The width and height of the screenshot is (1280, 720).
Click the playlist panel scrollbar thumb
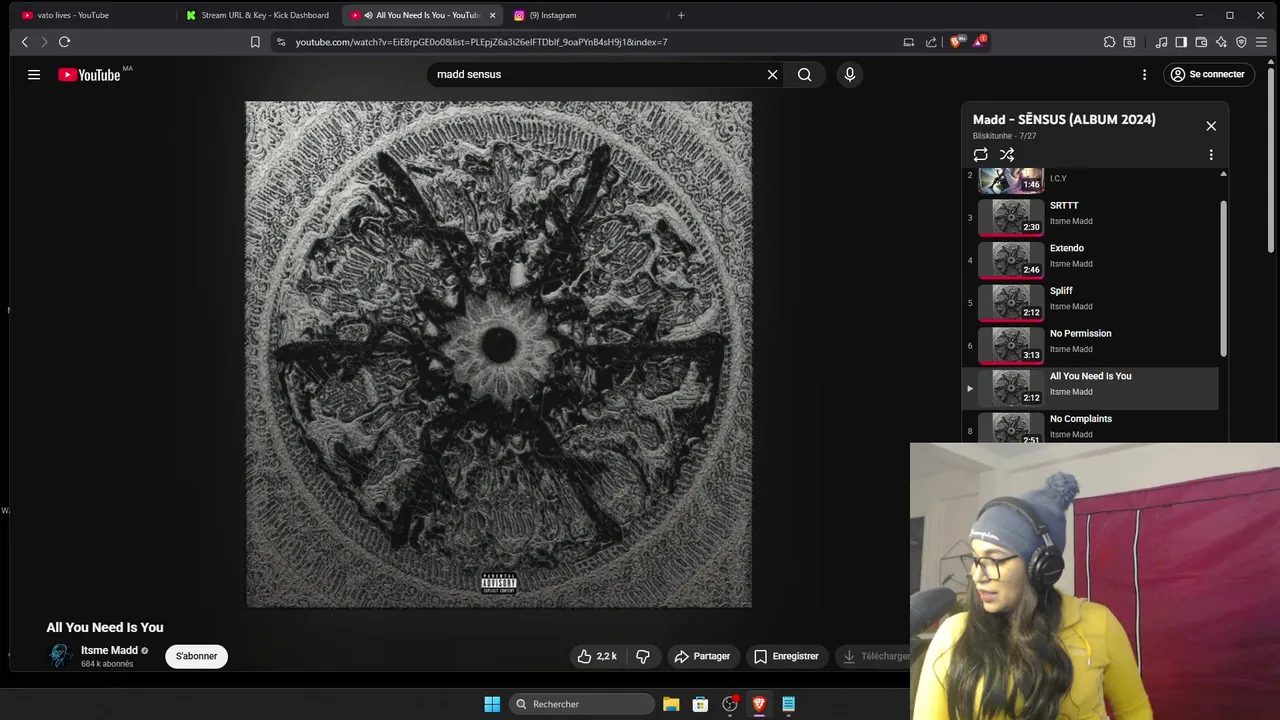click(x=1223, y=278)
